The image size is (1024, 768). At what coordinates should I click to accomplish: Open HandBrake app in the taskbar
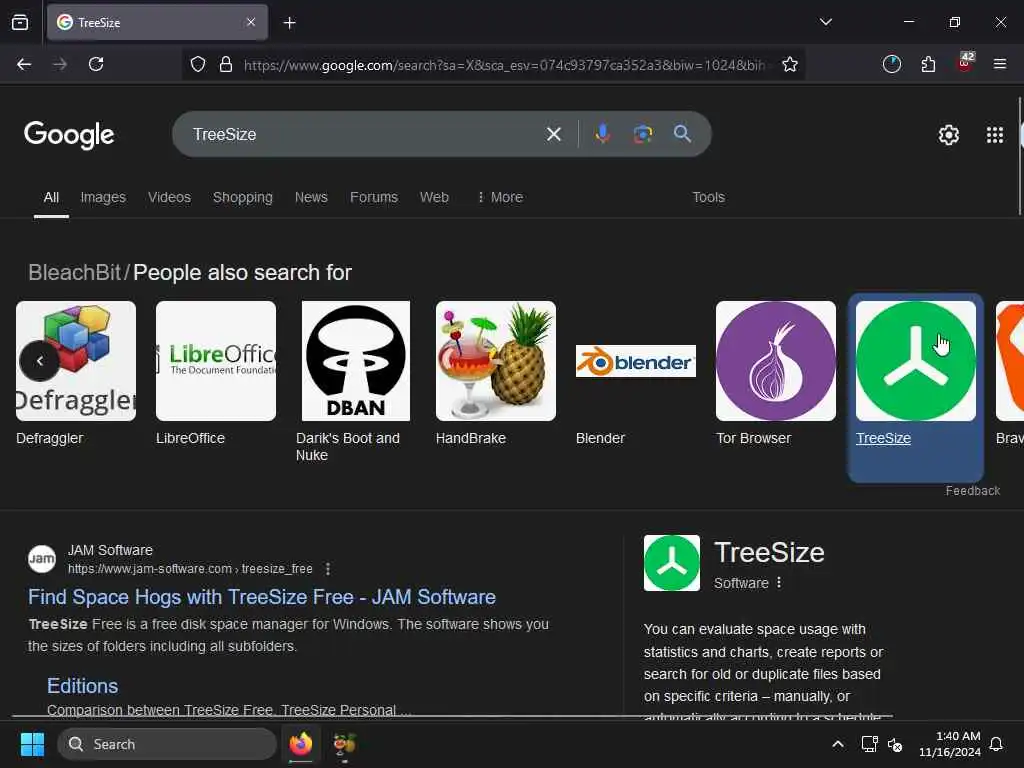[344, 744]
